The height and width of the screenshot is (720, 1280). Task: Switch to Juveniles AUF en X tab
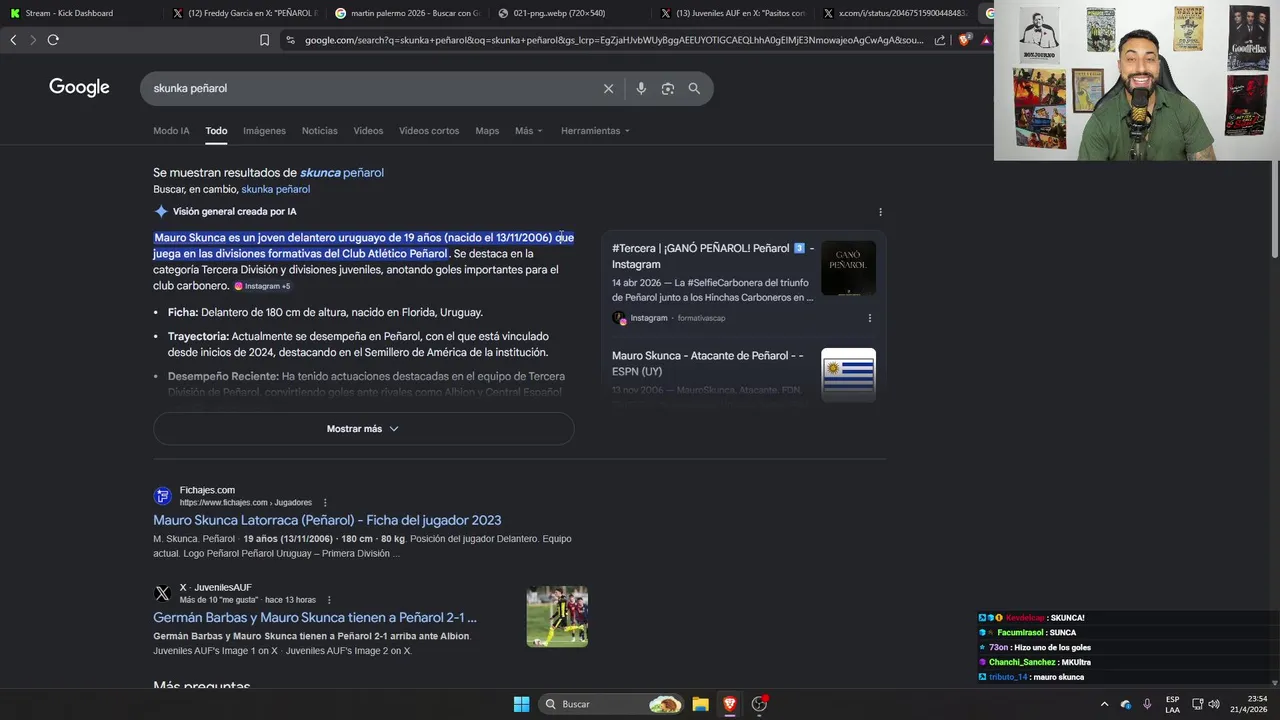733,13
